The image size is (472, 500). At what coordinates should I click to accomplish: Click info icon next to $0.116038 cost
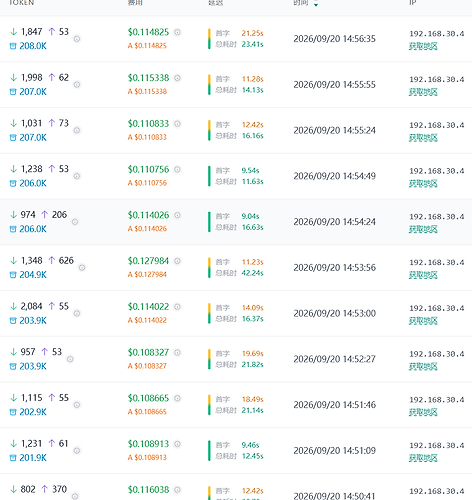(177, 490)
